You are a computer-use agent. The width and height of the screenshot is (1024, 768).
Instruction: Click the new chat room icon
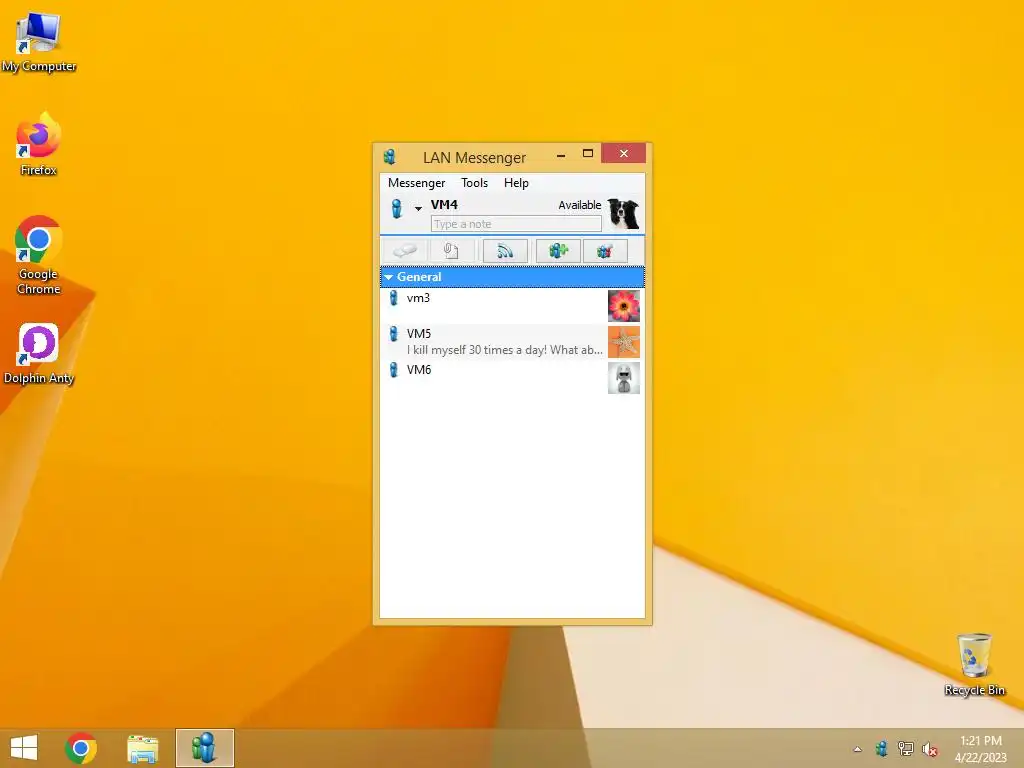[558, 251]
